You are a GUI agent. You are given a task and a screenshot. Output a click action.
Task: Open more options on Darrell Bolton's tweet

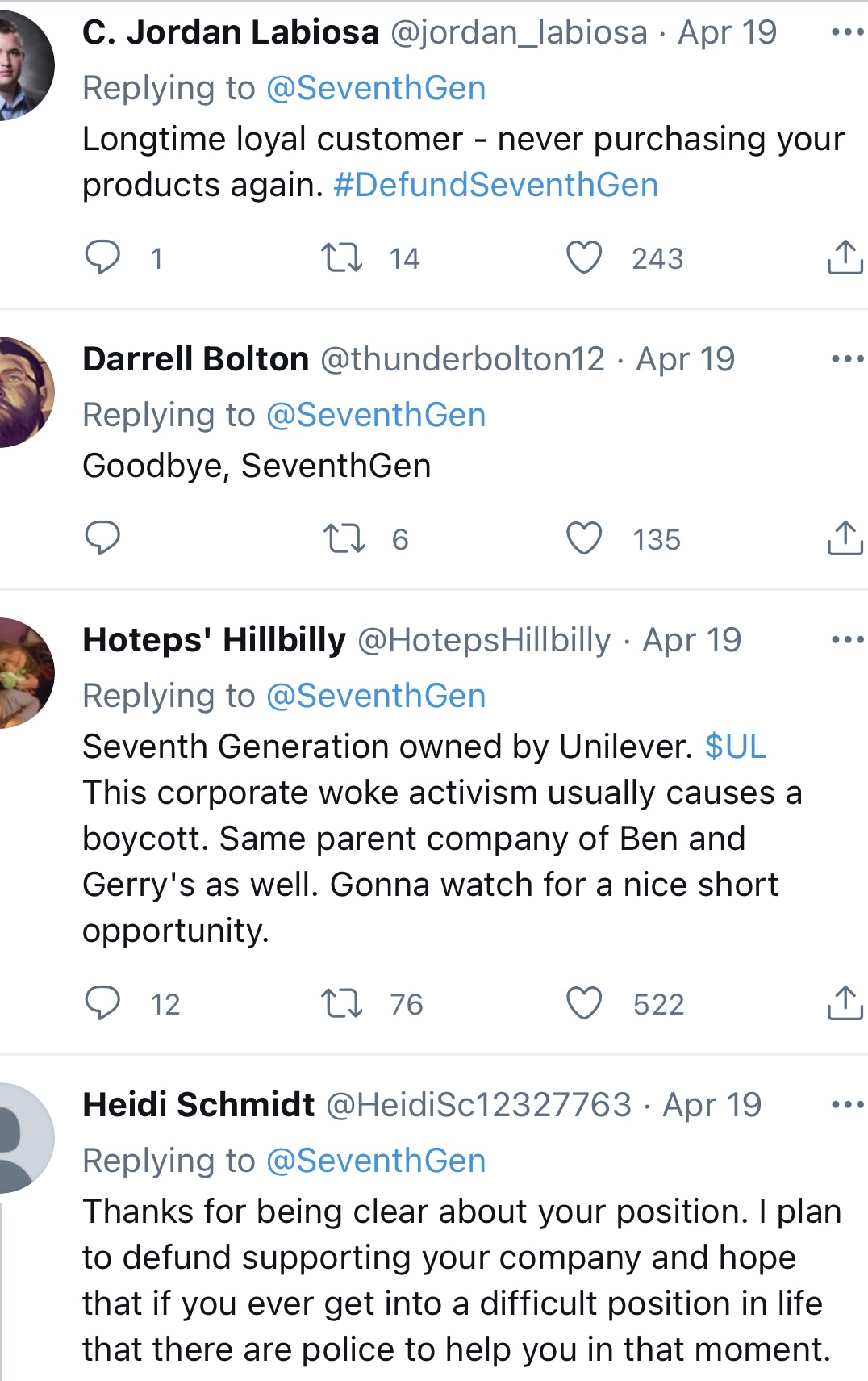(x=848, y=359)
